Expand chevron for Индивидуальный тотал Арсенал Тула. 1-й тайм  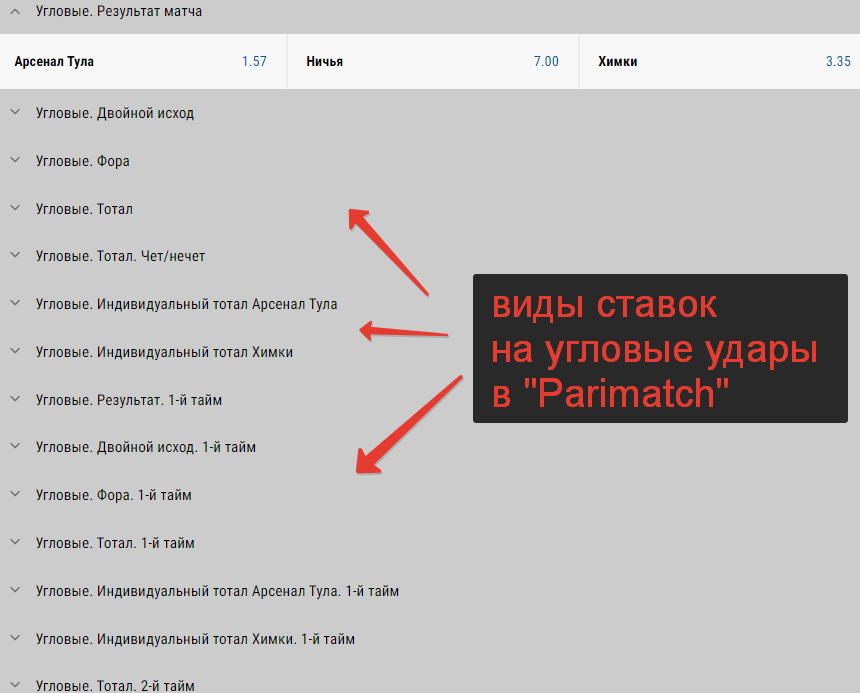click(15, 590)
